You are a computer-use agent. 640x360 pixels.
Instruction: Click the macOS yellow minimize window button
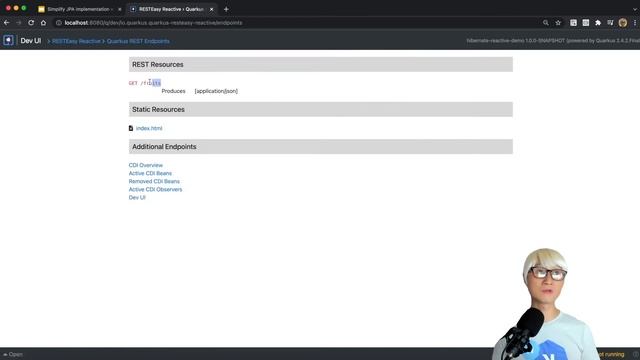pyautogui.click(x=16, y=8)
